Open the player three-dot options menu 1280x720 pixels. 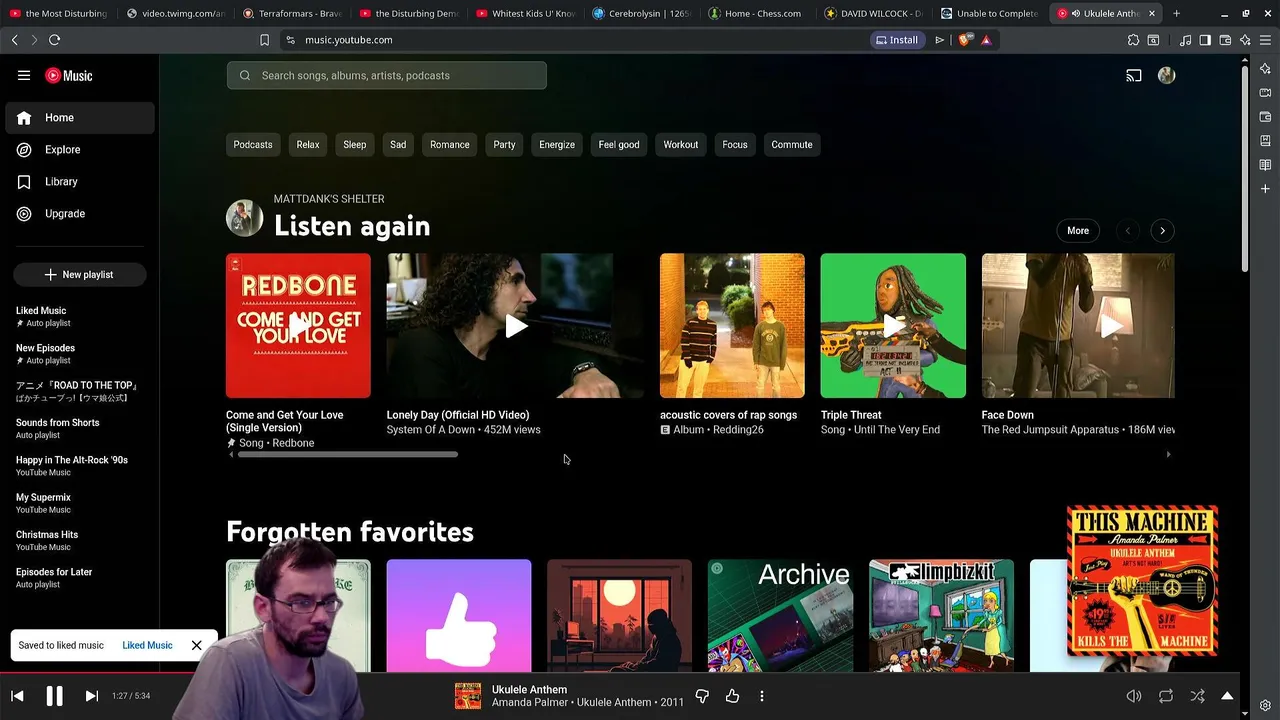762,696
